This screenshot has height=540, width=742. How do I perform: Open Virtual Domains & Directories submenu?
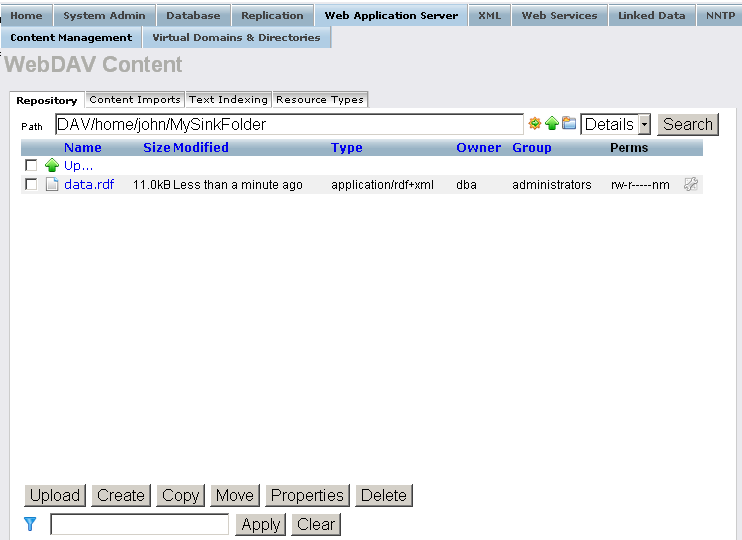click(236, 38)
